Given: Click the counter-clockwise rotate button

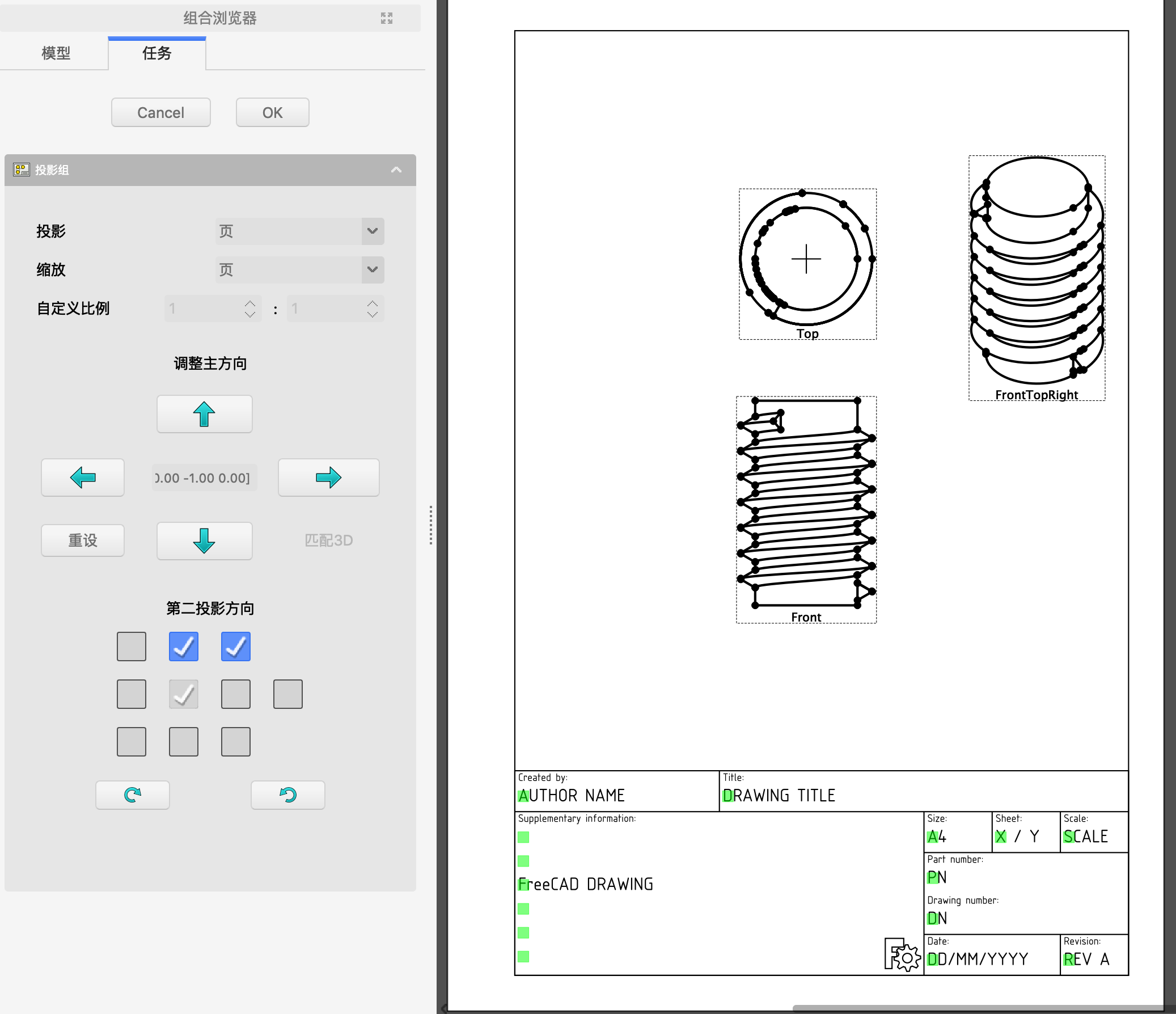Looking at the screenshot, I should point(287,795).
